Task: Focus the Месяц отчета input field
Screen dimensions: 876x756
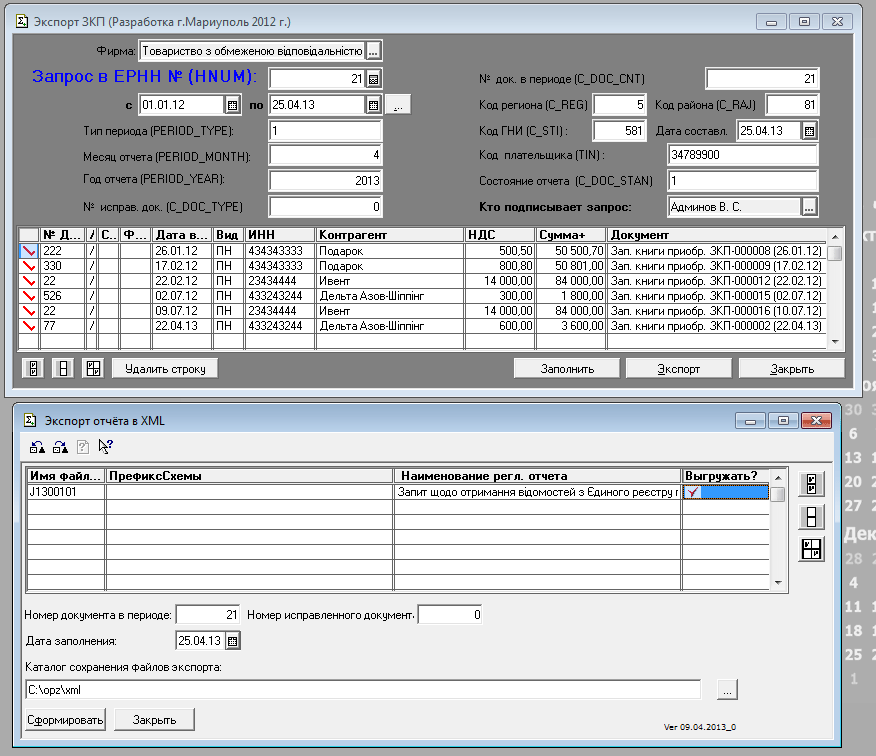Action: point(325,155)
